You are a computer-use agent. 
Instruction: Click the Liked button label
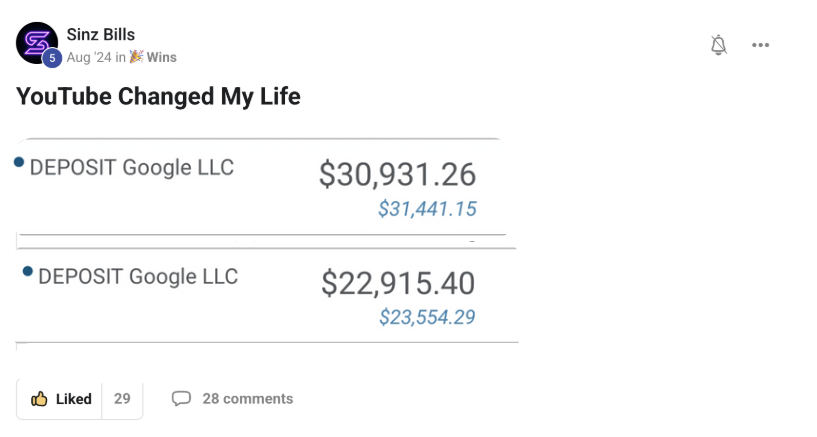[x=73, y=399]
